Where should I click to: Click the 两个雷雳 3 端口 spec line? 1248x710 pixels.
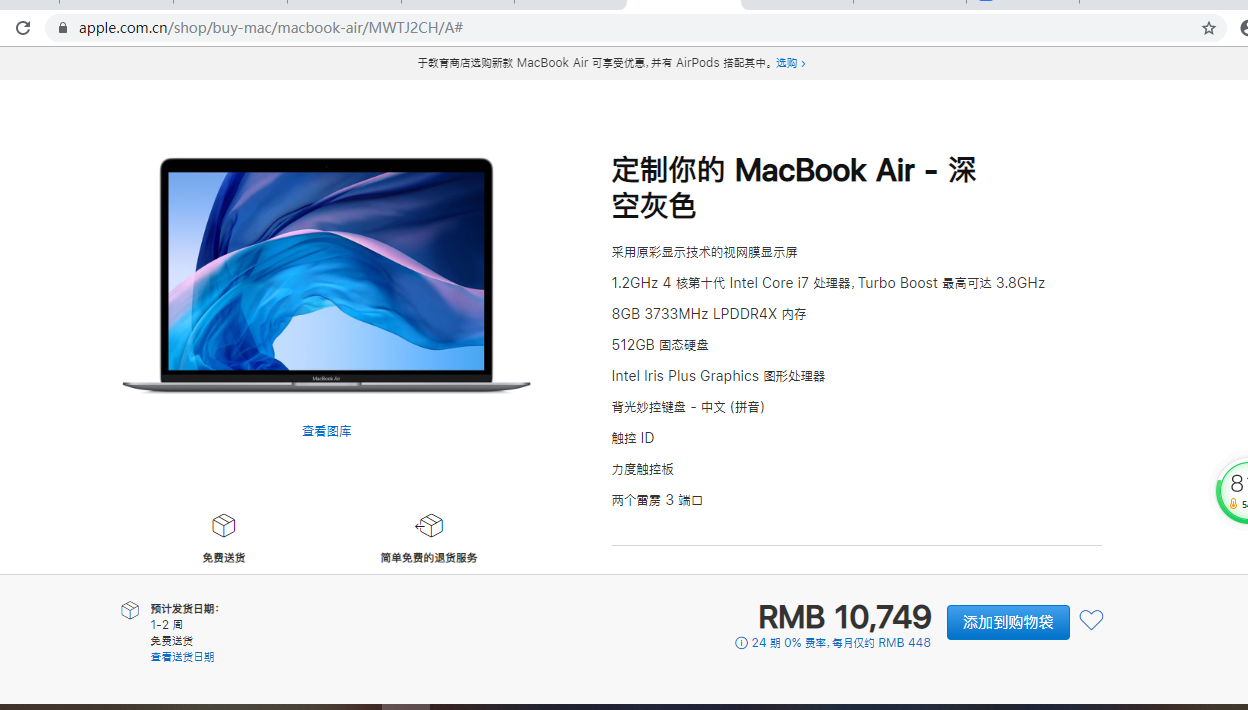click(x=658, y=500)
